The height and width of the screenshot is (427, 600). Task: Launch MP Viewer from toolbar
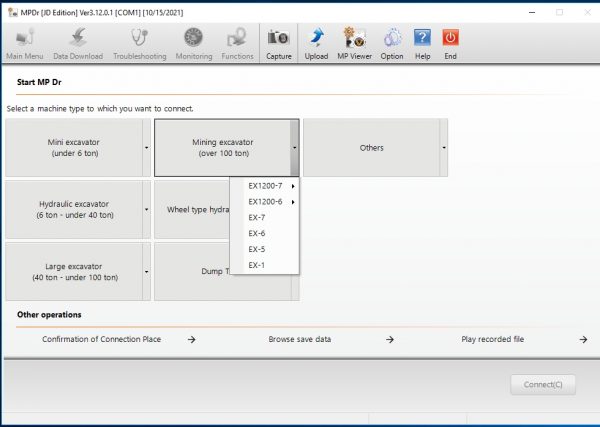pyautogui.click(x=354, y=44)
